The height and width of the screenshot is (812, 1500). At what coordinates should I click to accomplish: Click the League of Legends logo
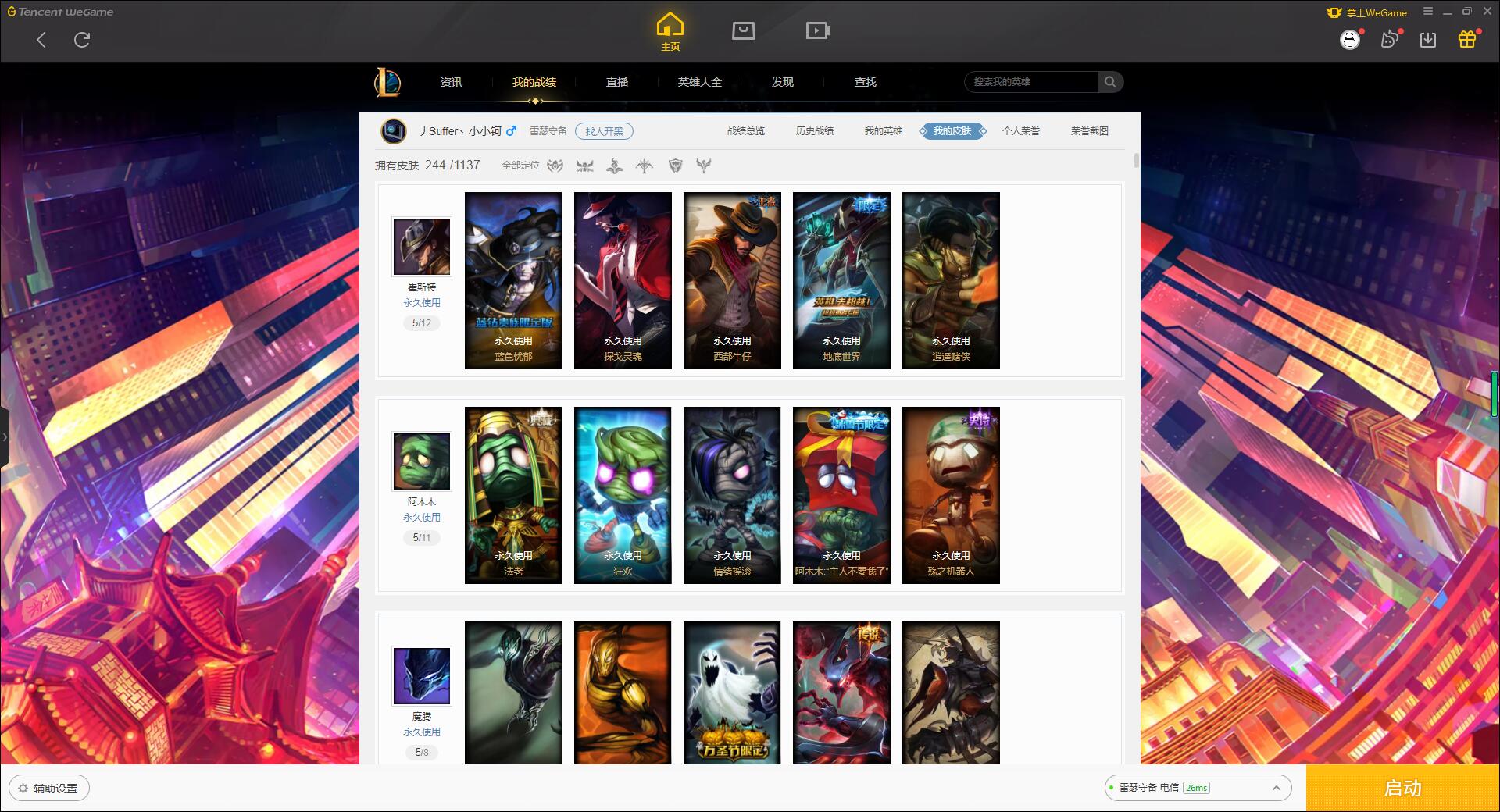point(388,82)
